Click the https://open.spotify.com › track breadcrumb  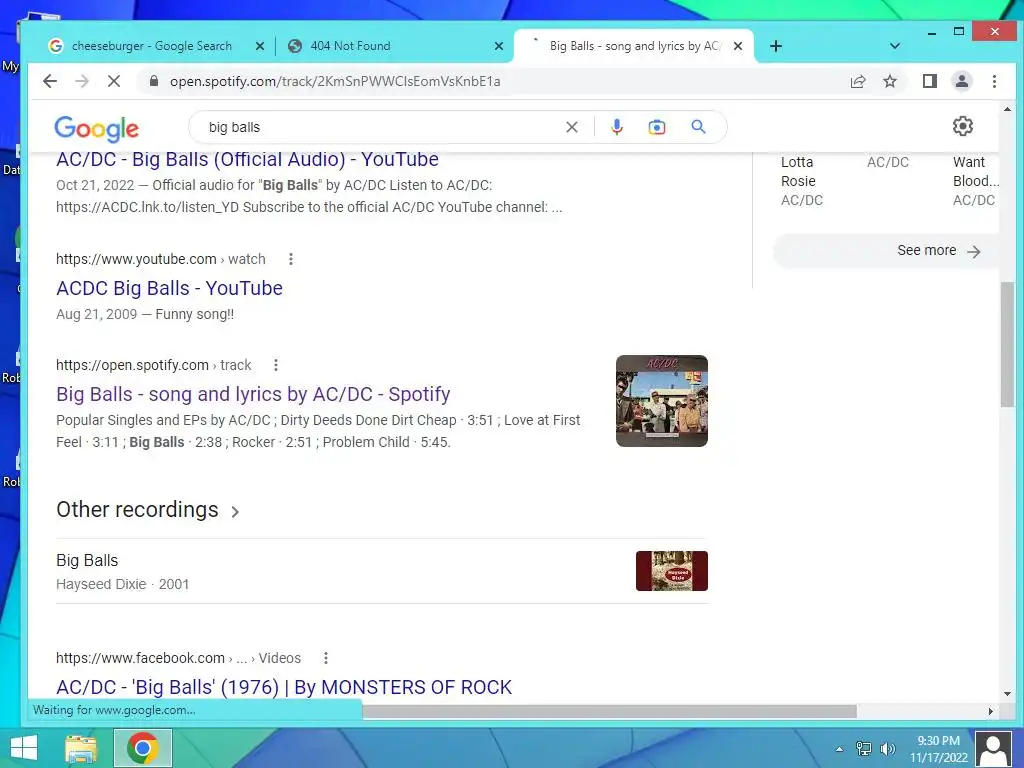(x=153, y=365)
